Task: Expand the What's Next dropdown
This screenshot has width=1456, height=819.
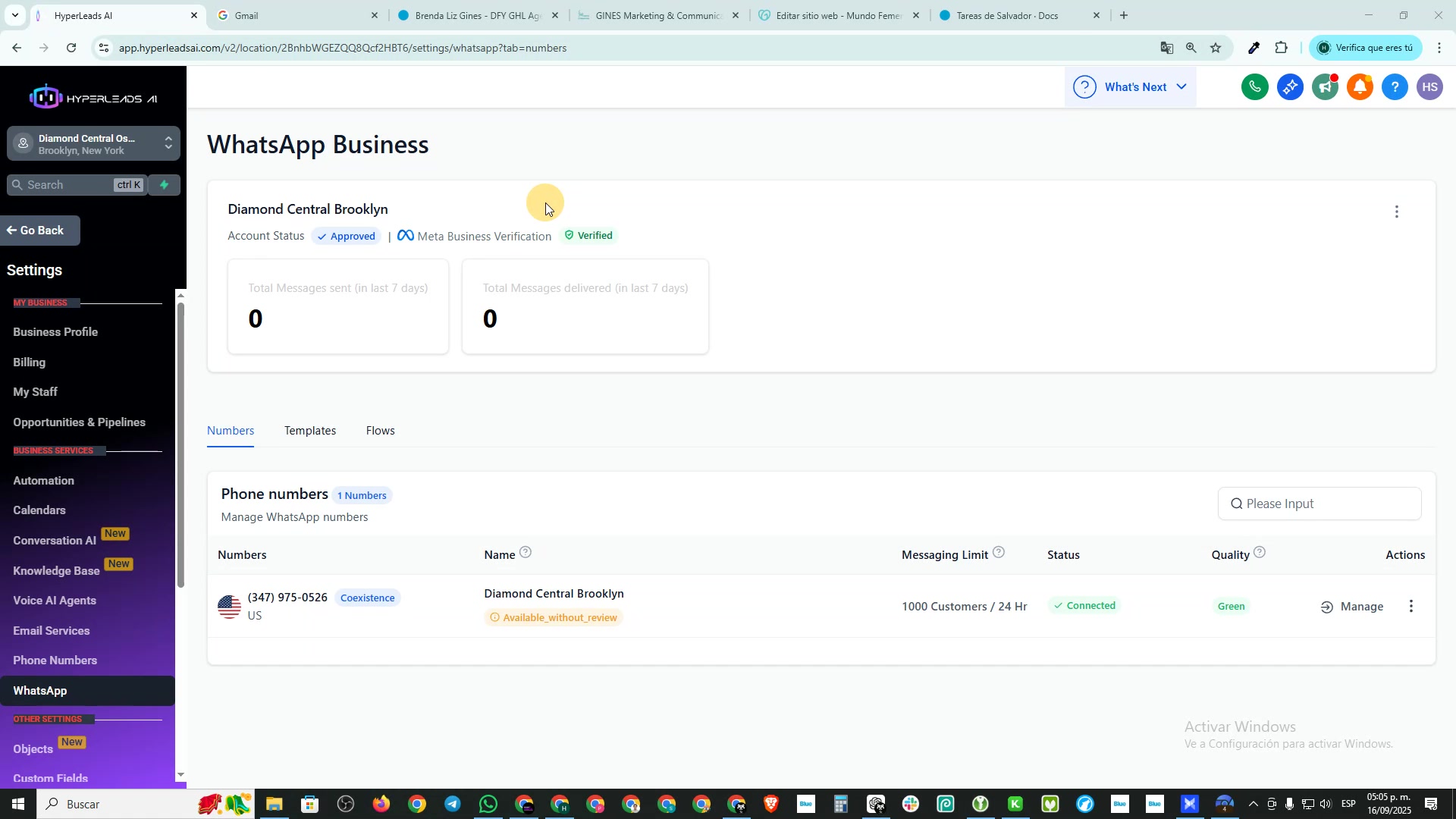Action: pos(1130,87)
